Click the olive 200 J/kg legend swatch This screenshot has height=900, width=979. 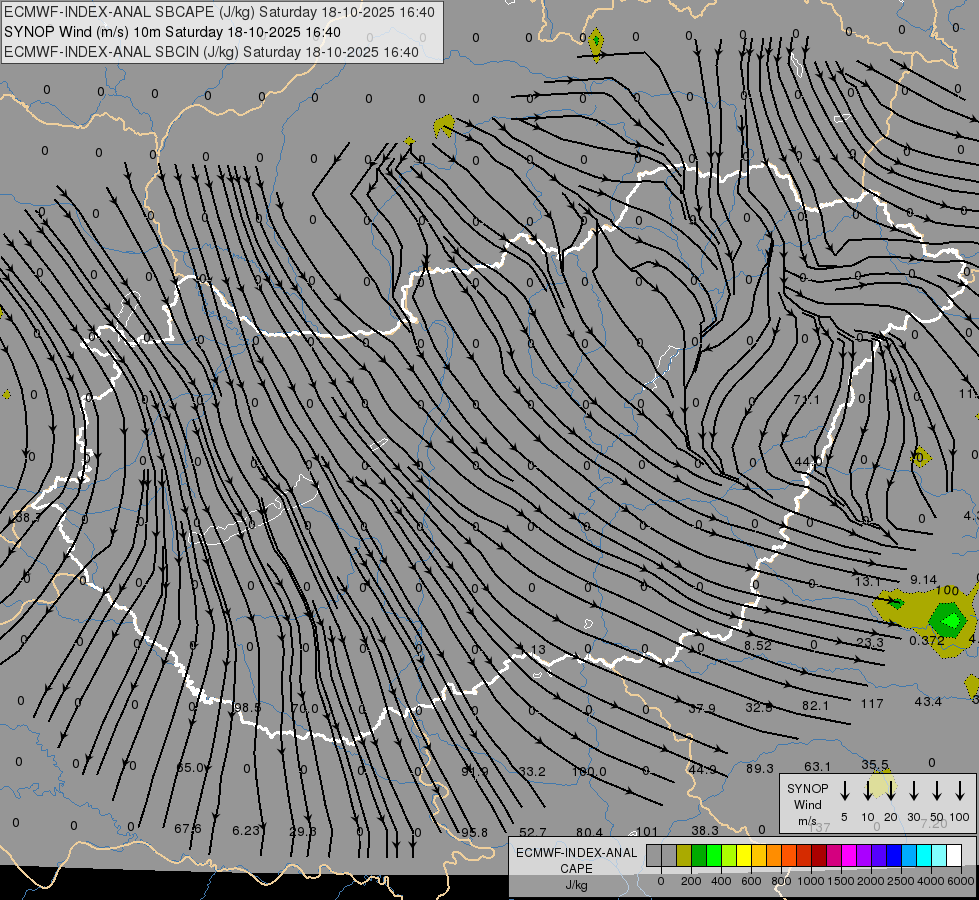click(684, 856)
